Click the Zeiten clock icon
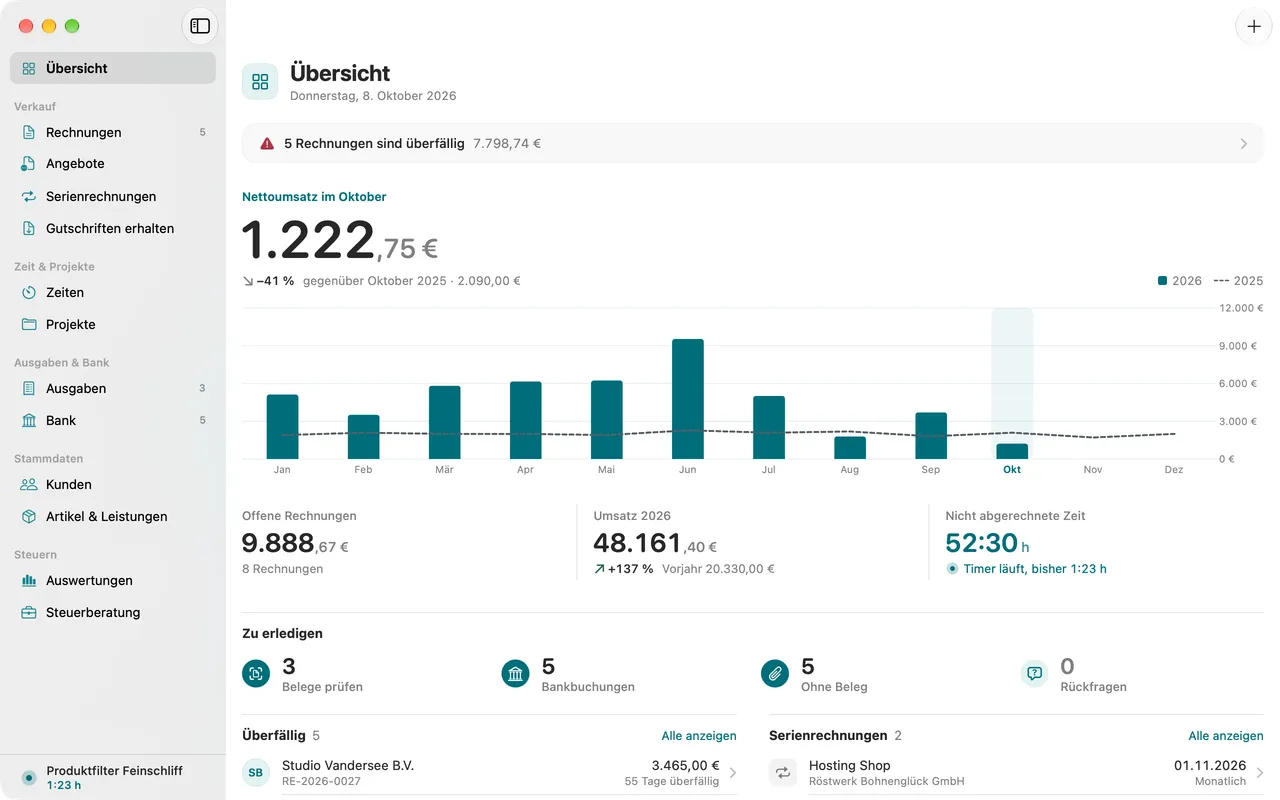 [x=29, y=292]
